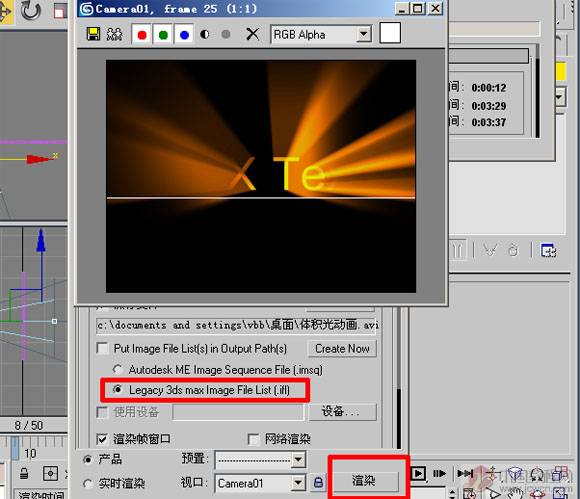
Task: Click the Time Configuration icon
Action: [469, 494]
